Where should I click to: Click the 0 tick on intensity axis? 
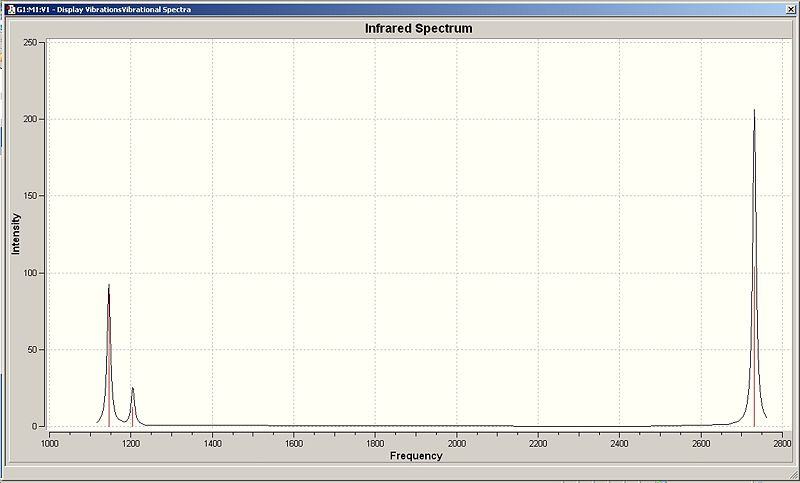(35, 426)
